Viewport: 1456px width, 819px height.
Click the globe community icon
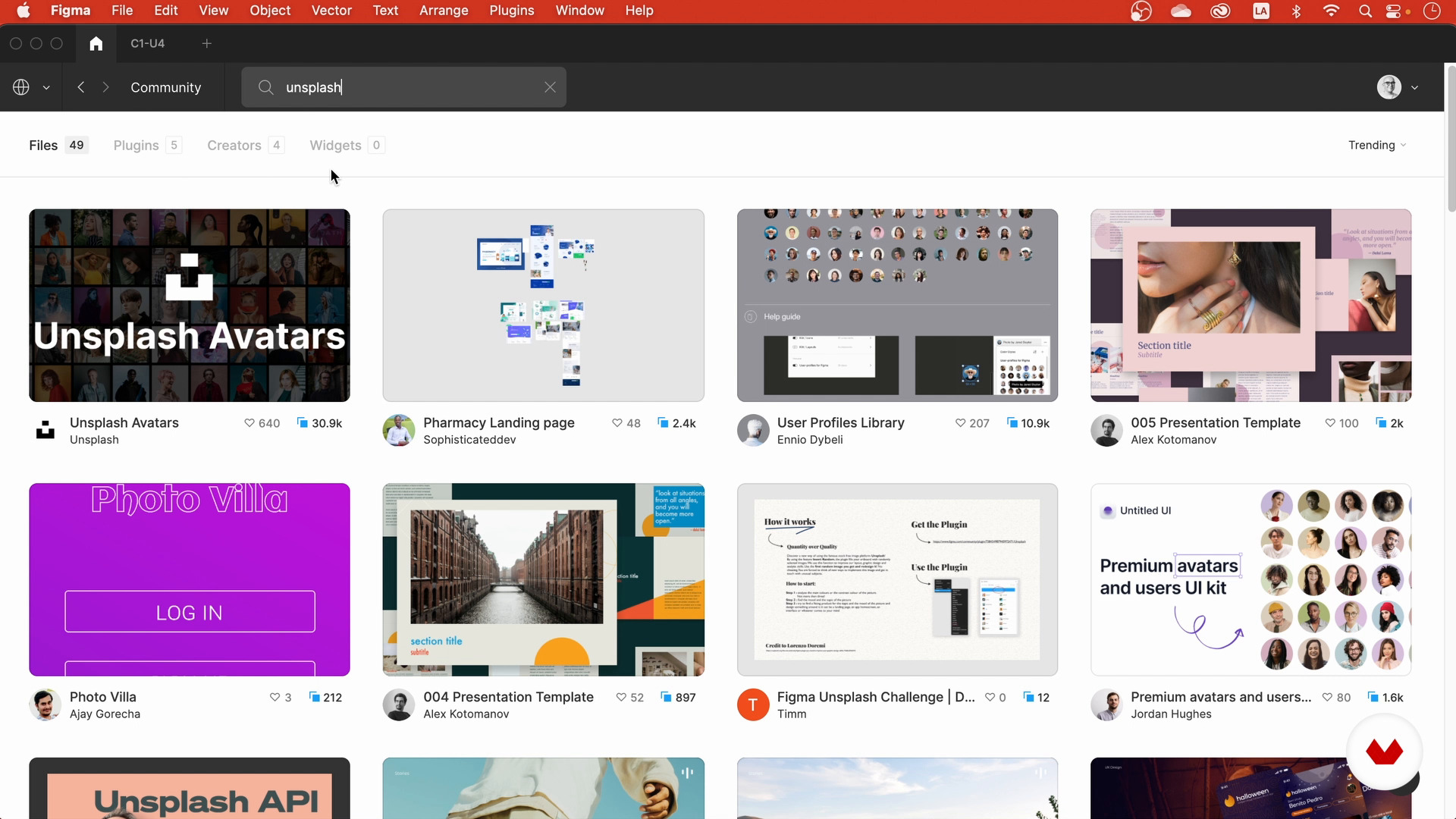(x=21, y=87)
